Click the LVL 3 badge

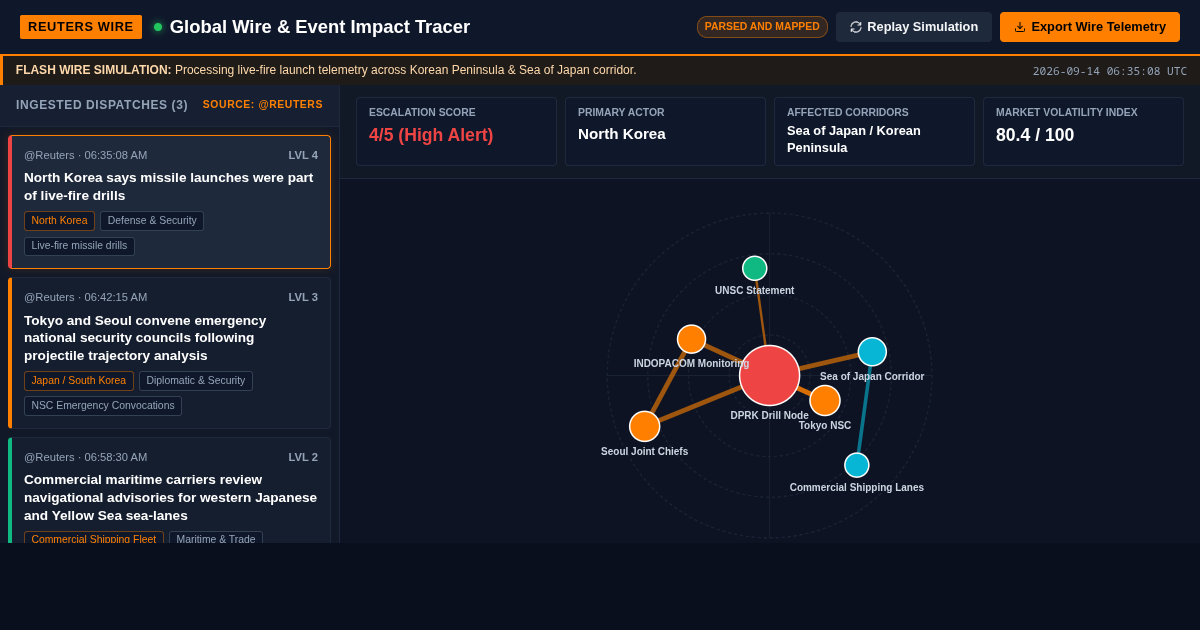pyautogui.click(x=303, y=297)
